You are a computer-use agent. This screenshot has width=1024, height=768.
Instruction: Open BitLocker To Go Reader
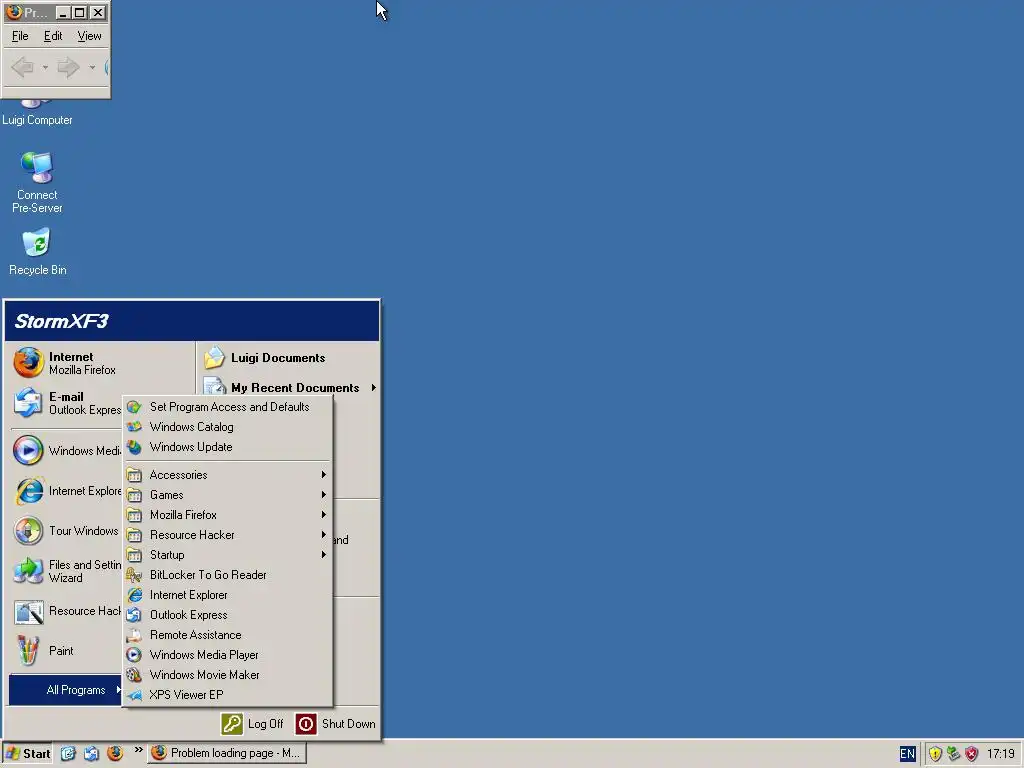227,575
